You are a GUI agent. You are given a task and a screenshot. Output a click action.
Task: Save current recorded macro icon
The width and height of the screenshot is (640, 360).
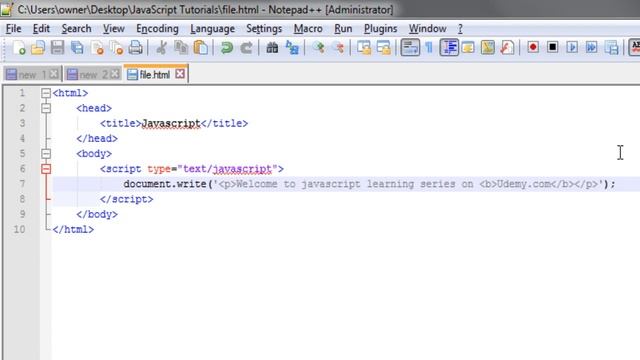[611, 48]
